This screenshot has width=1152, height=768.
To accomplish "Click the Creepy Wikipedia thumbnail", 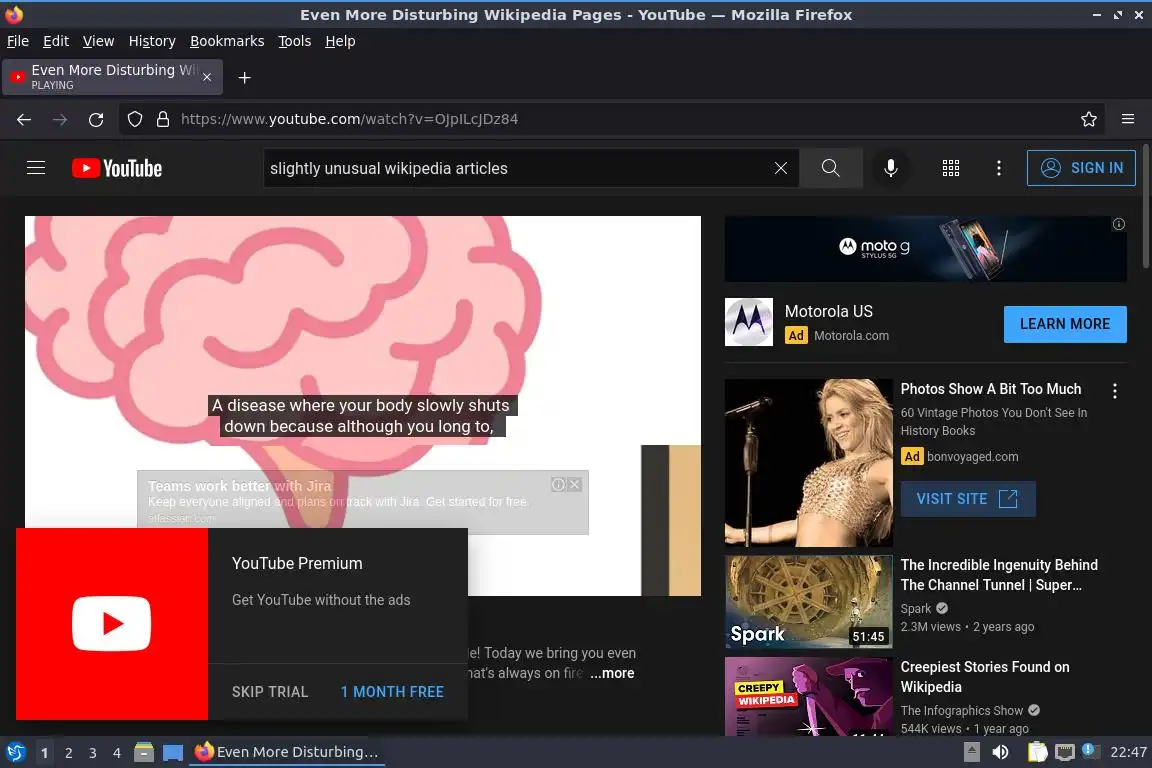I will (809, 697).
